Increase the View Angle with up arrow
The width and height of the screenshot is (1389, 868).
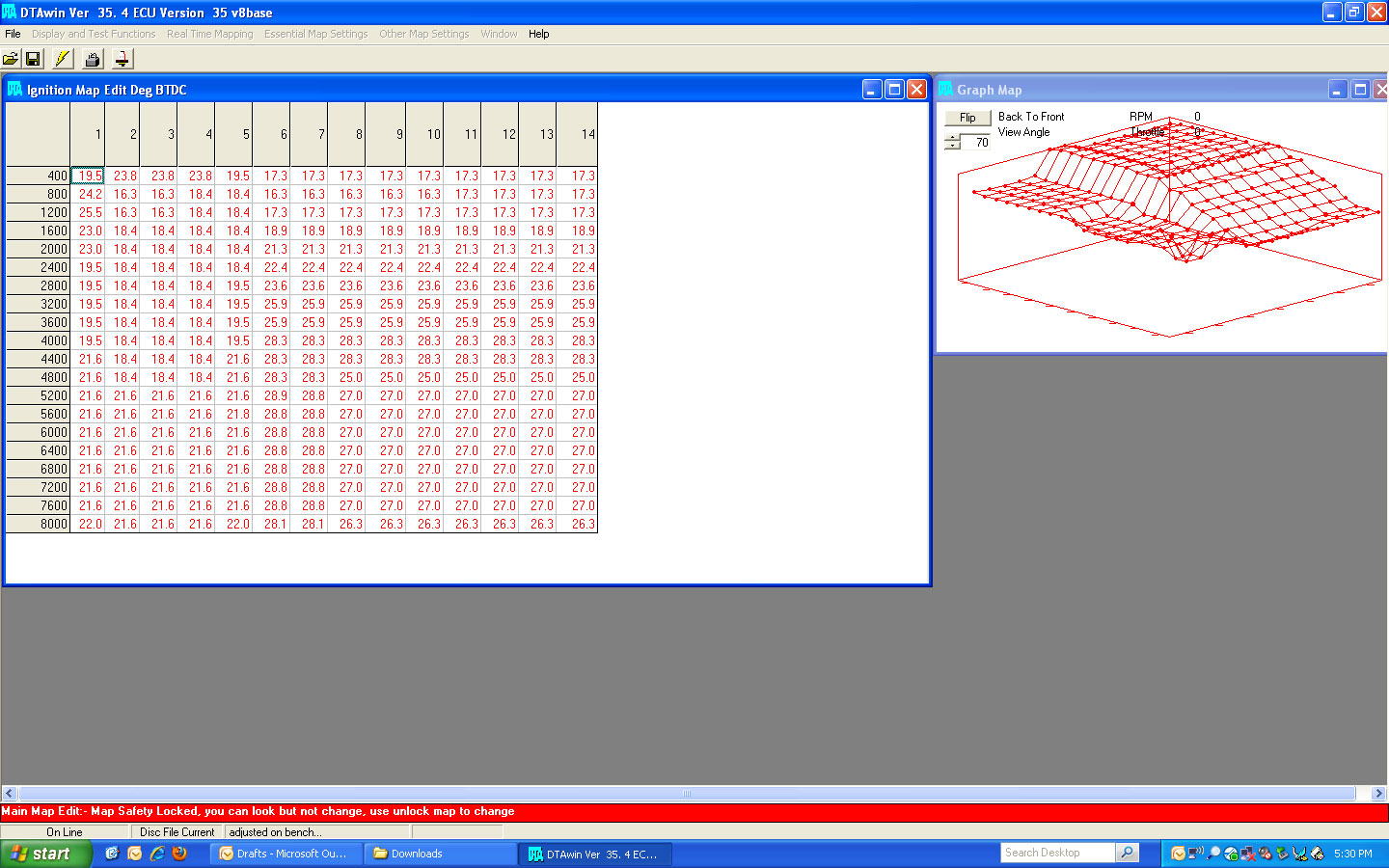point(953,138)
